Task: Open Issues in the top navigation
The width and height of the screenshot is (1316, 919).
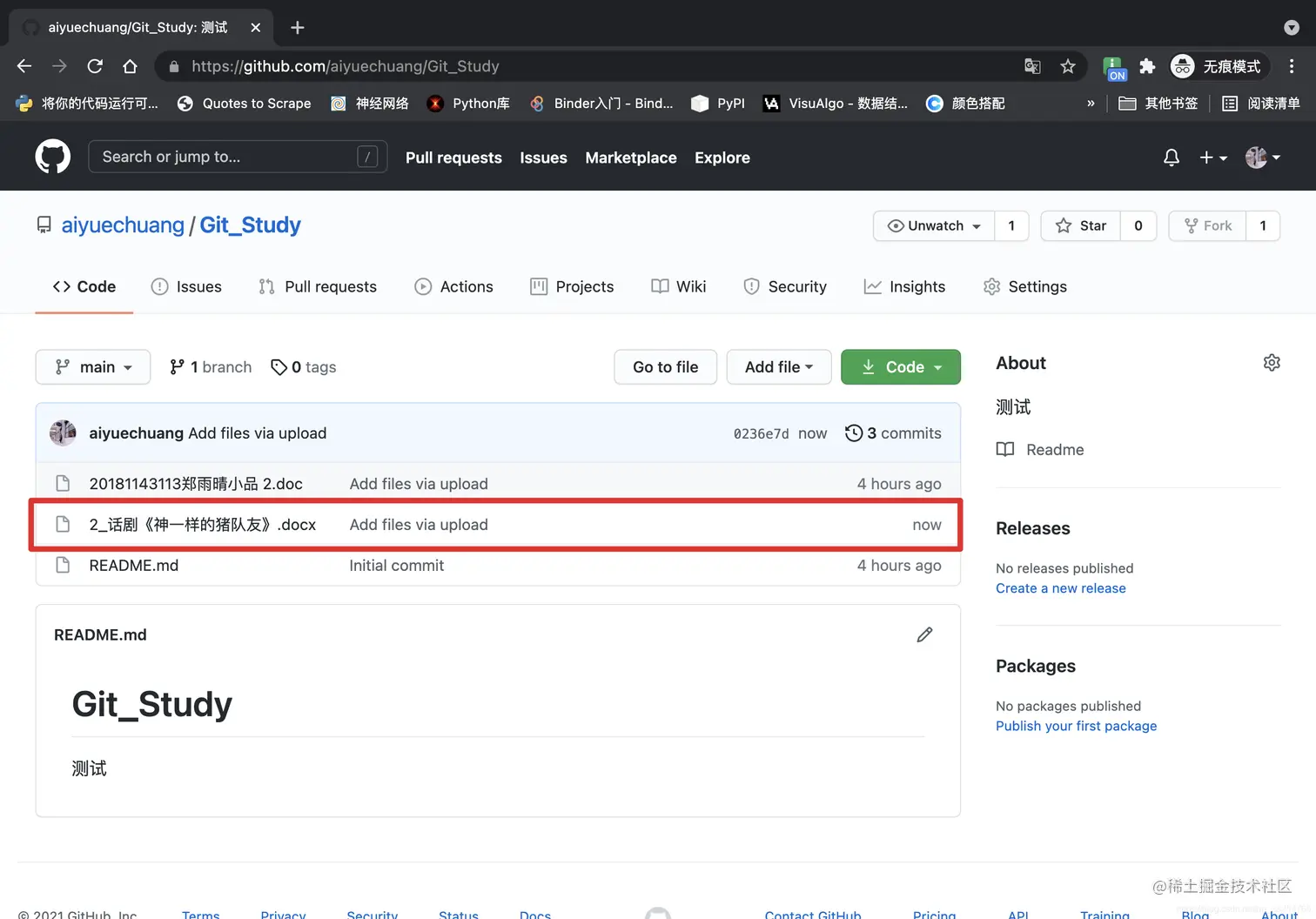Action: tap(543, 158)
